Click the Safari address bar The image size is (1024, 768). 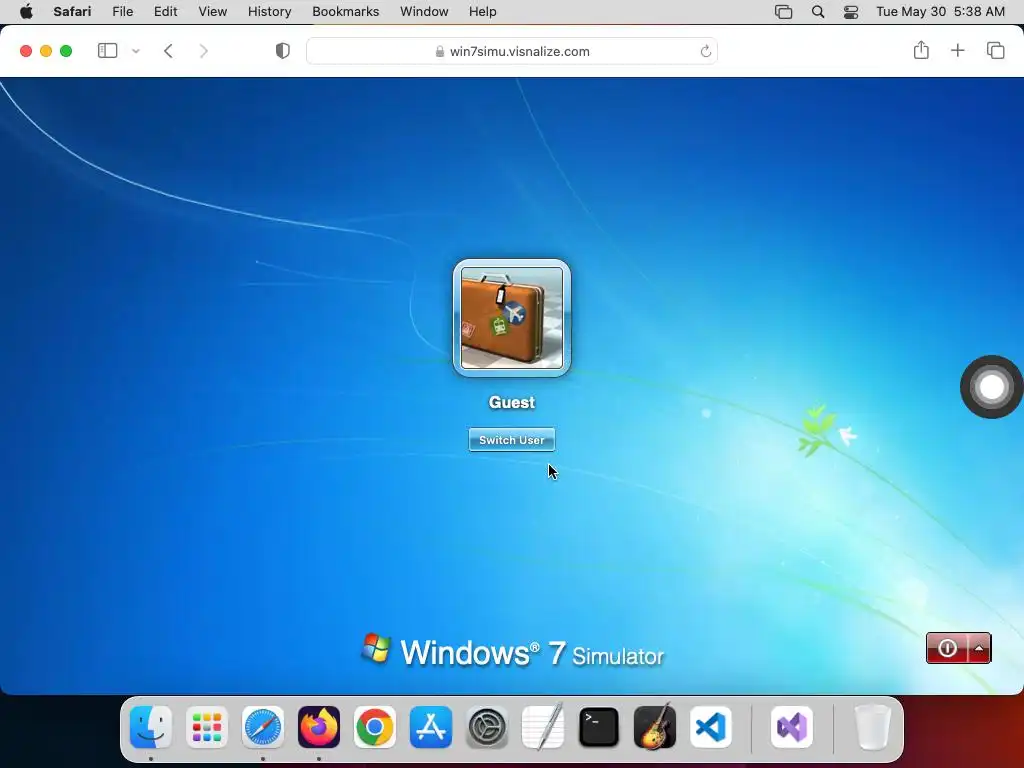(x=512, y=51)
